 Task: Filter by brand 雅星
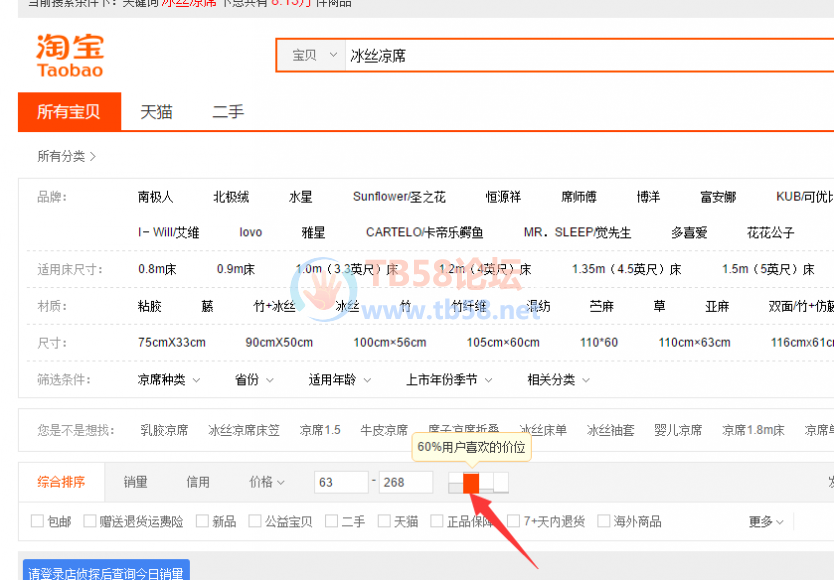[x=313, y=233]
